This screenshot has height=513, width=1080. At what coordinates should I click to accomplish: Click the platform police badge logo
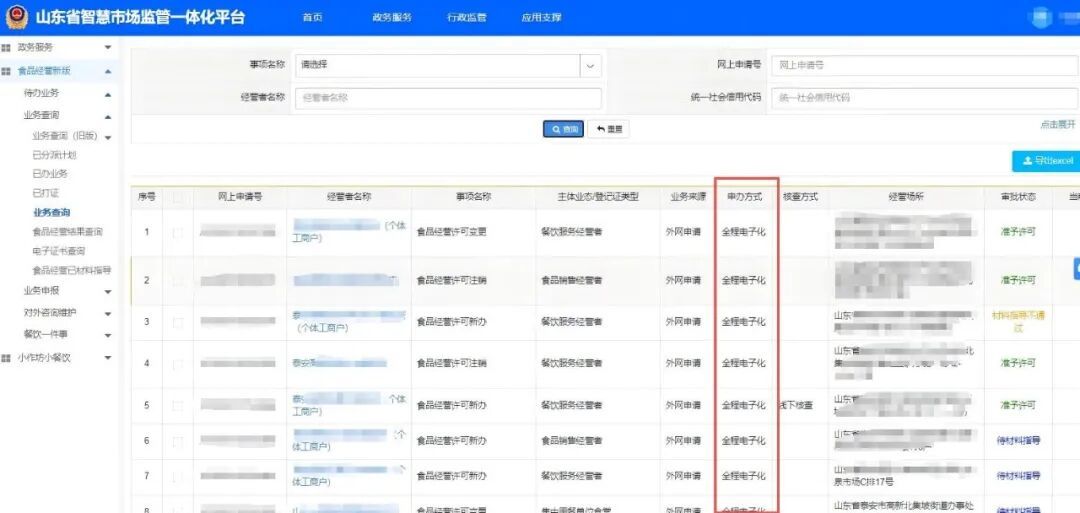pyautogui.click(x=15, y=17)
